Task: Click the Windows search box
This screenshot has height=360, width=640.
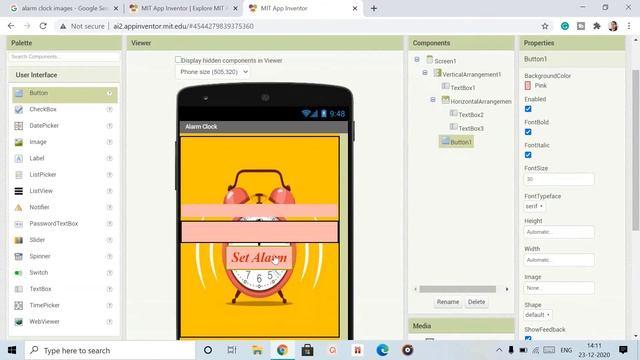Action: [x=110, y=350]
